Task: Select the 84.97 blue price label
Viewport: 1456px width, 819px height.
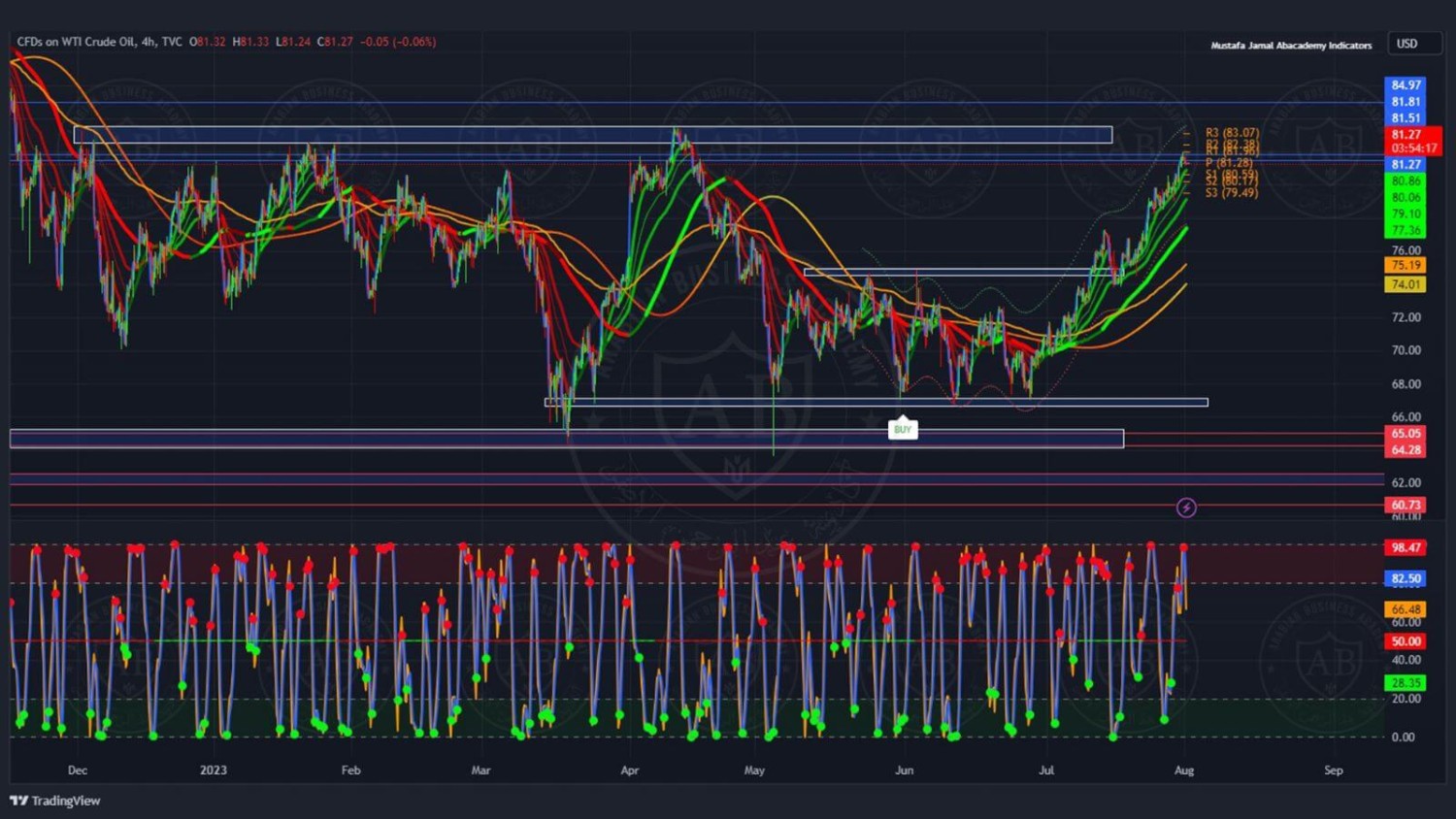Action: coord(1406,85)
